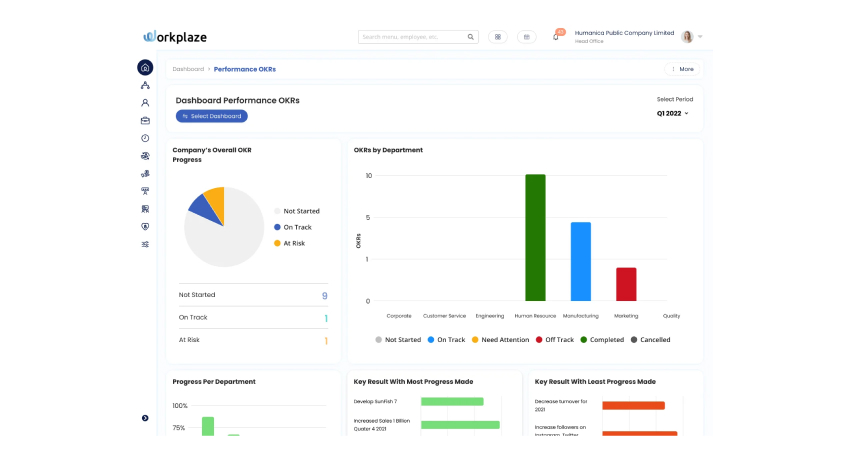Click the home icon in the sidebar
The height and width of the screenshot is (460, 847).
tap(145, 68)
